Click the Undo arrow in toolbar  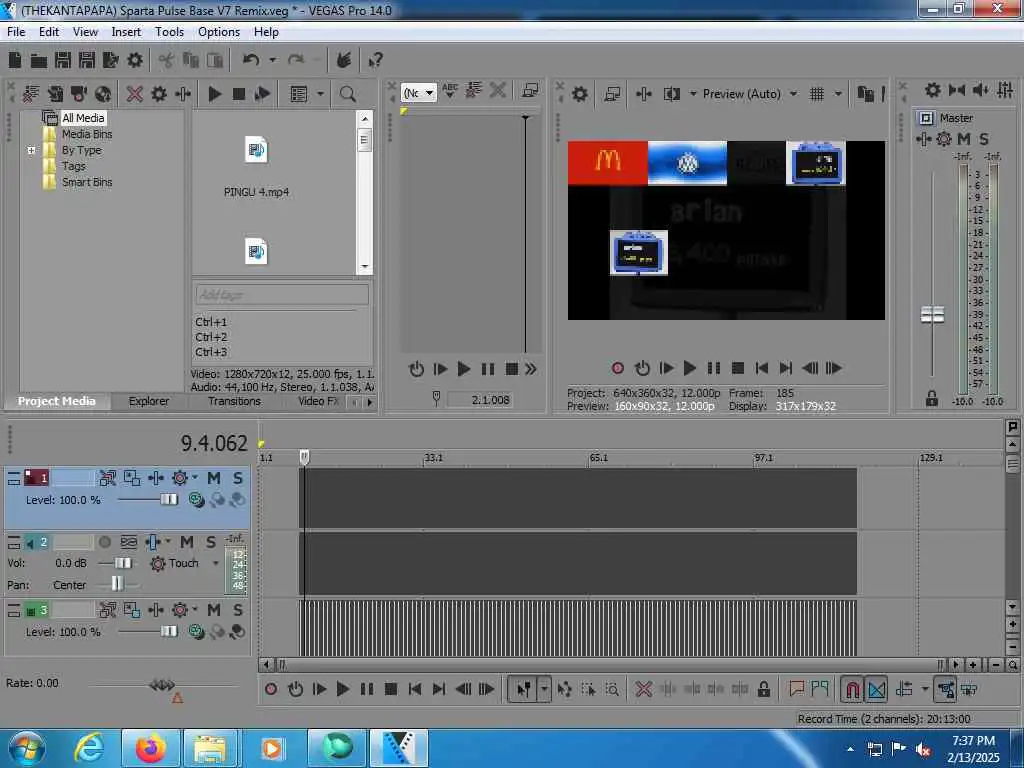point(251,60)
